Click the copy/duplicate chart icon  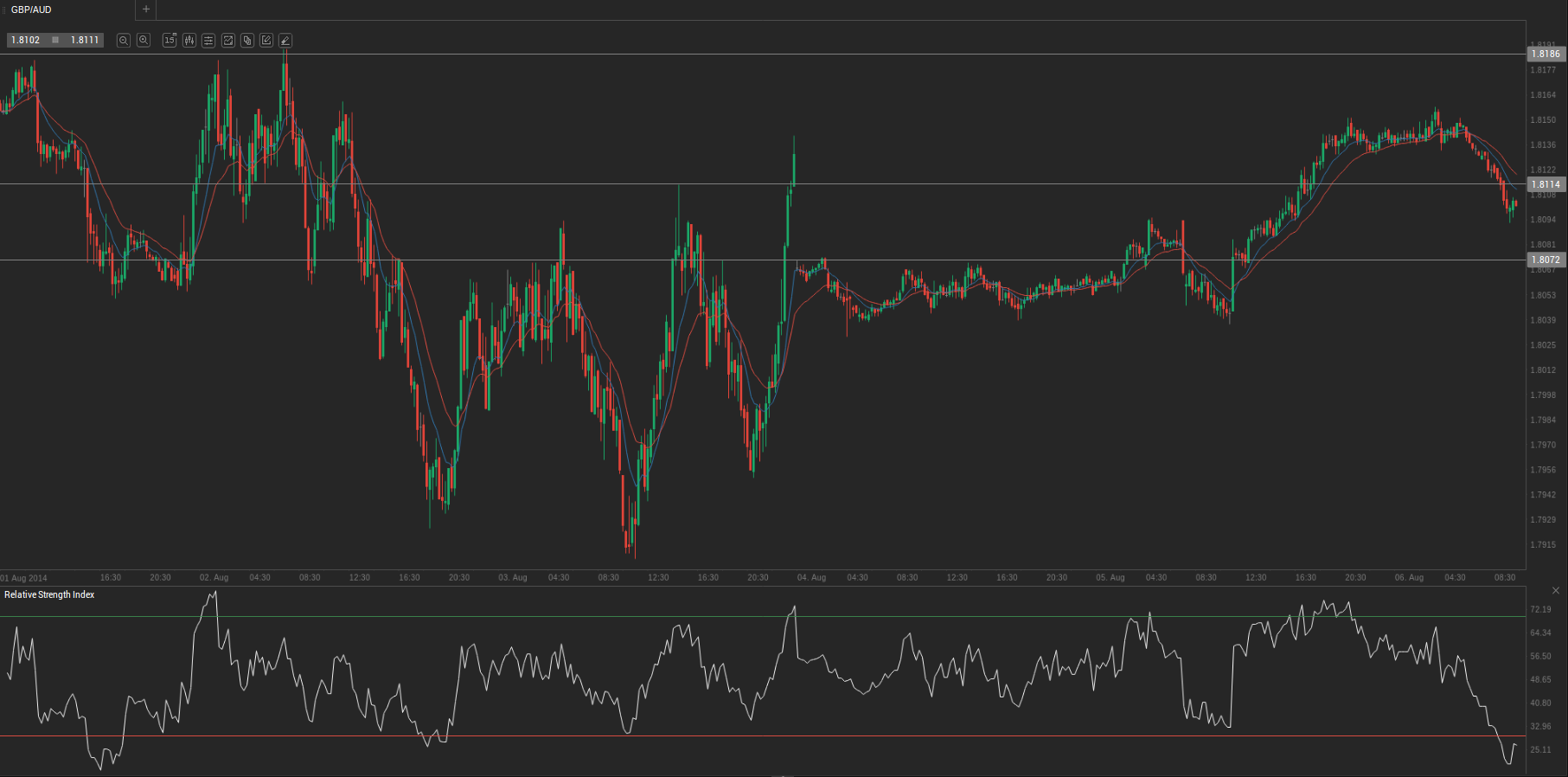pyautogui.click(x=247, y=41)
